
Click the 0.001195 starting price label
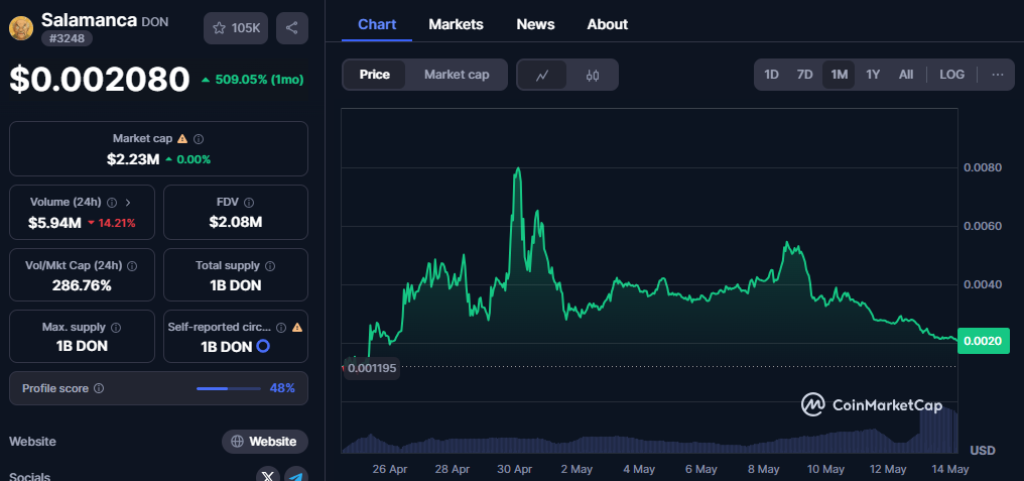[x=372, y=368]
